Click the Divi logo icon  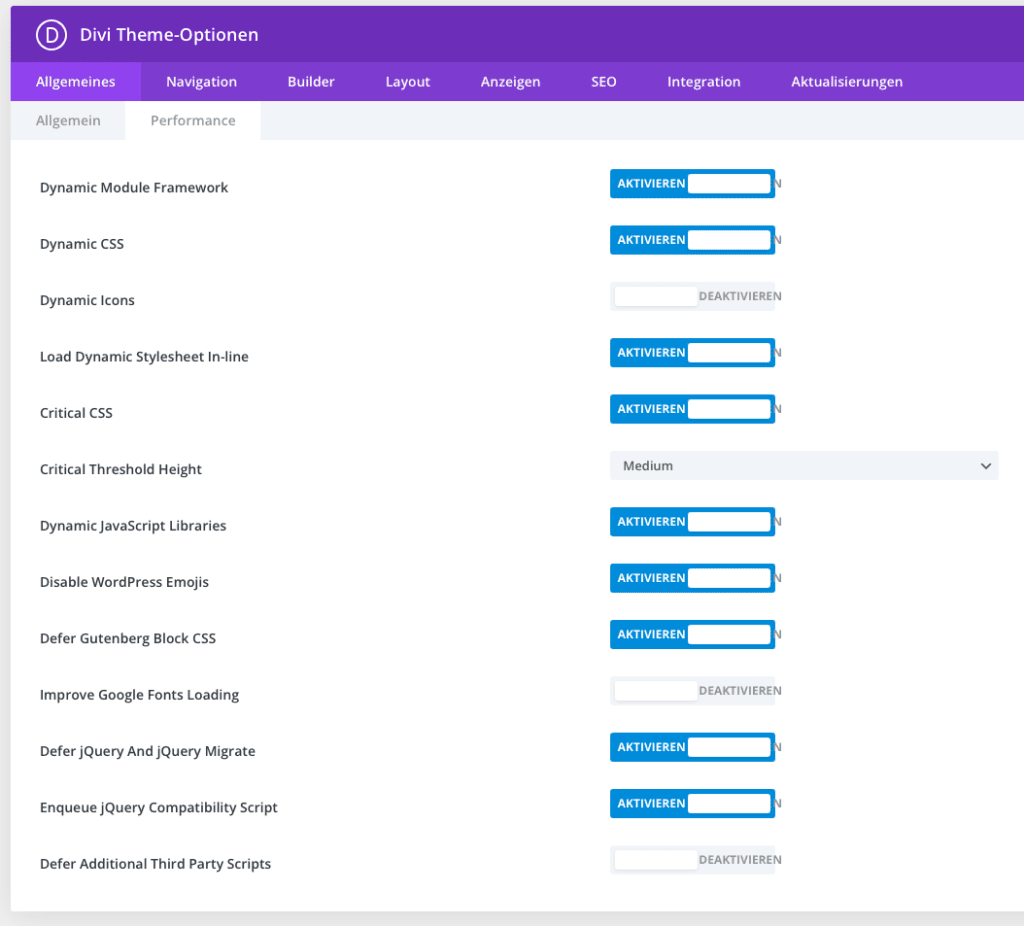(47, 34)
